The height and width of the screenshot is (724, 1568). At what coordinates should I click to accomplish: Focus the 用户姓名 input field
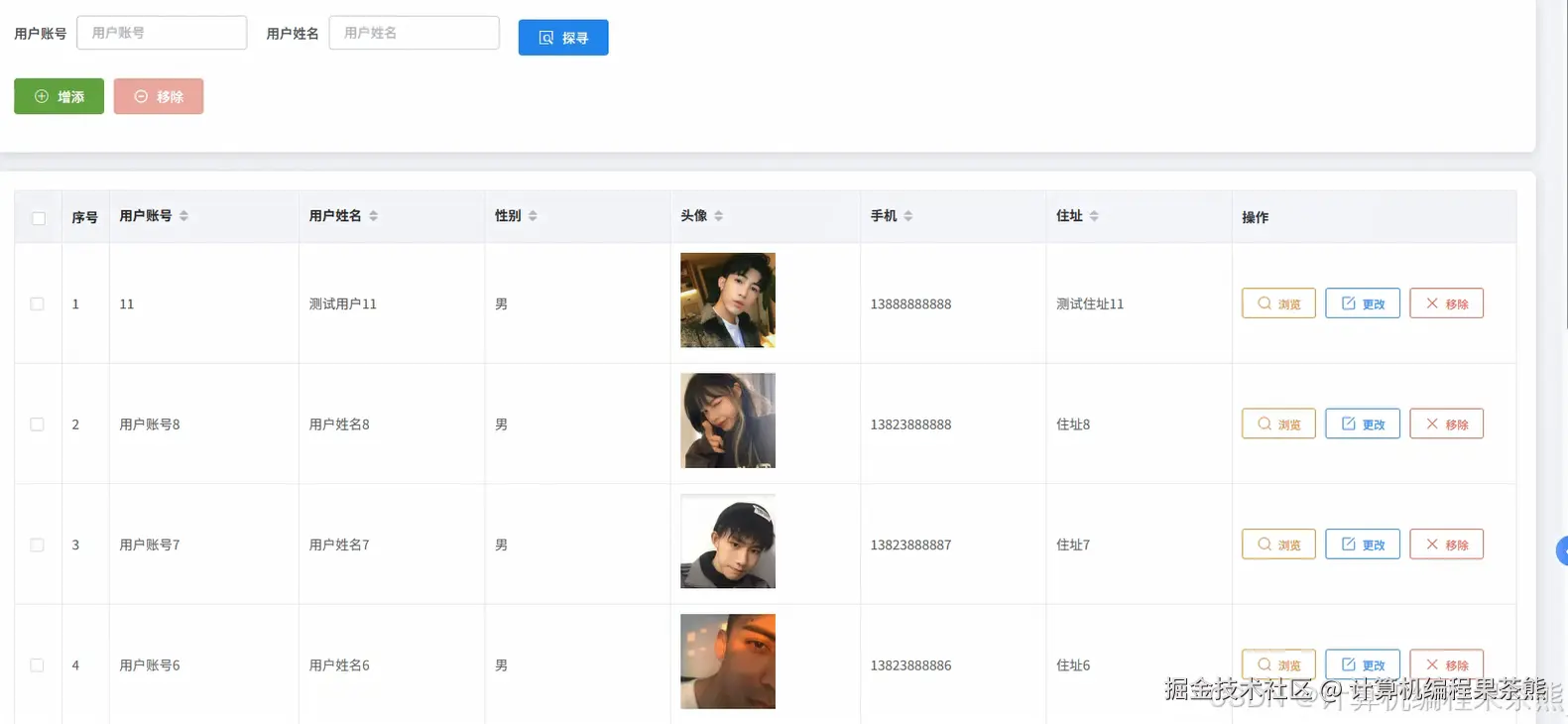coord(415,33)
